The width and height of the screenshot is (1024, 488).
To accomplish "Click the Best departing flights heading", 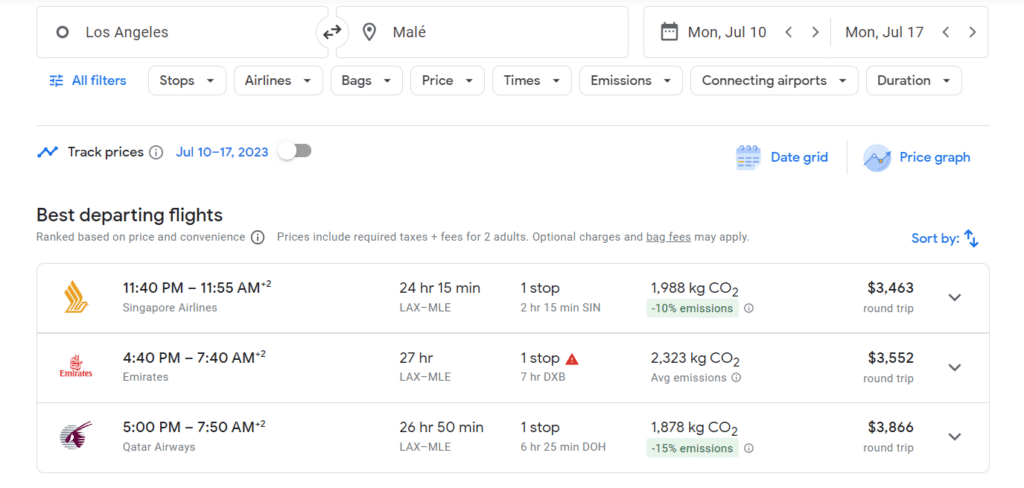I will pyautogui.click(x=129, y=214).
